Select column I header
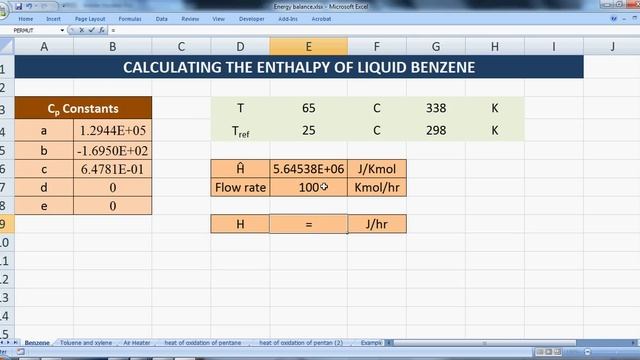640x360 pixels. [554, 47]
